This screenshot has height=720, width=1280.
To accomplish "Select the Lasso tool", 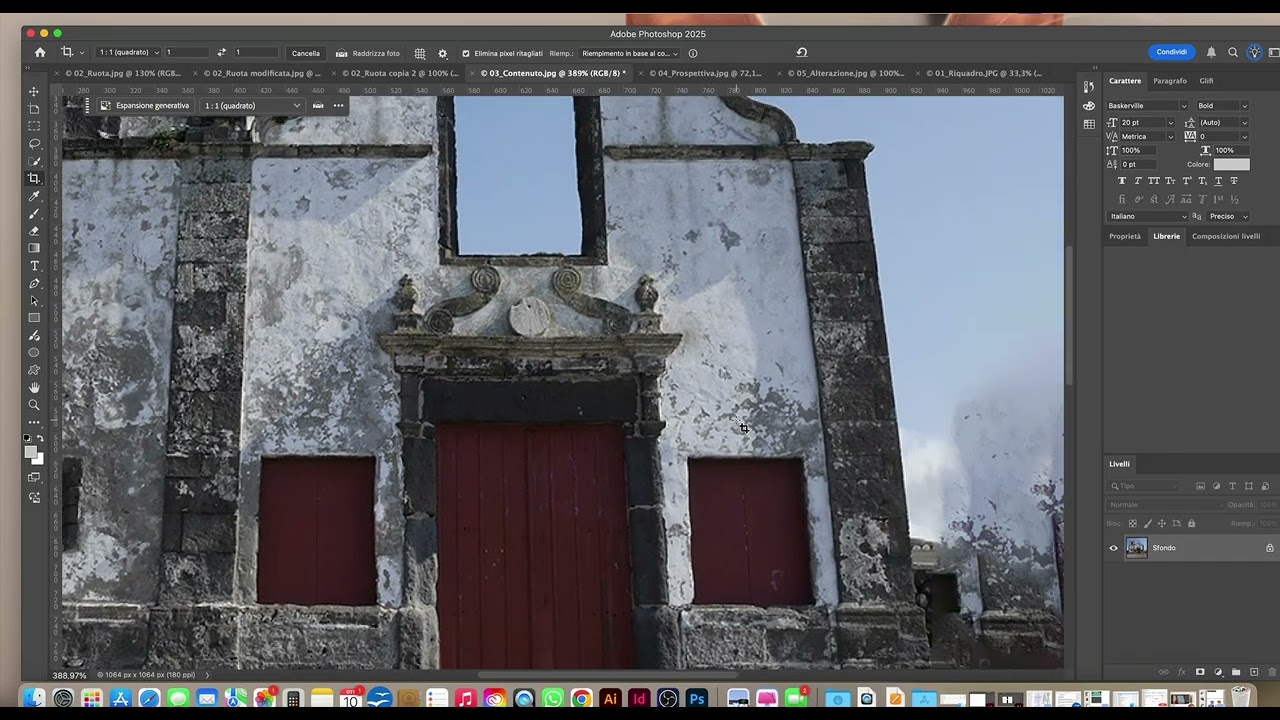I will tap(34, 143).
